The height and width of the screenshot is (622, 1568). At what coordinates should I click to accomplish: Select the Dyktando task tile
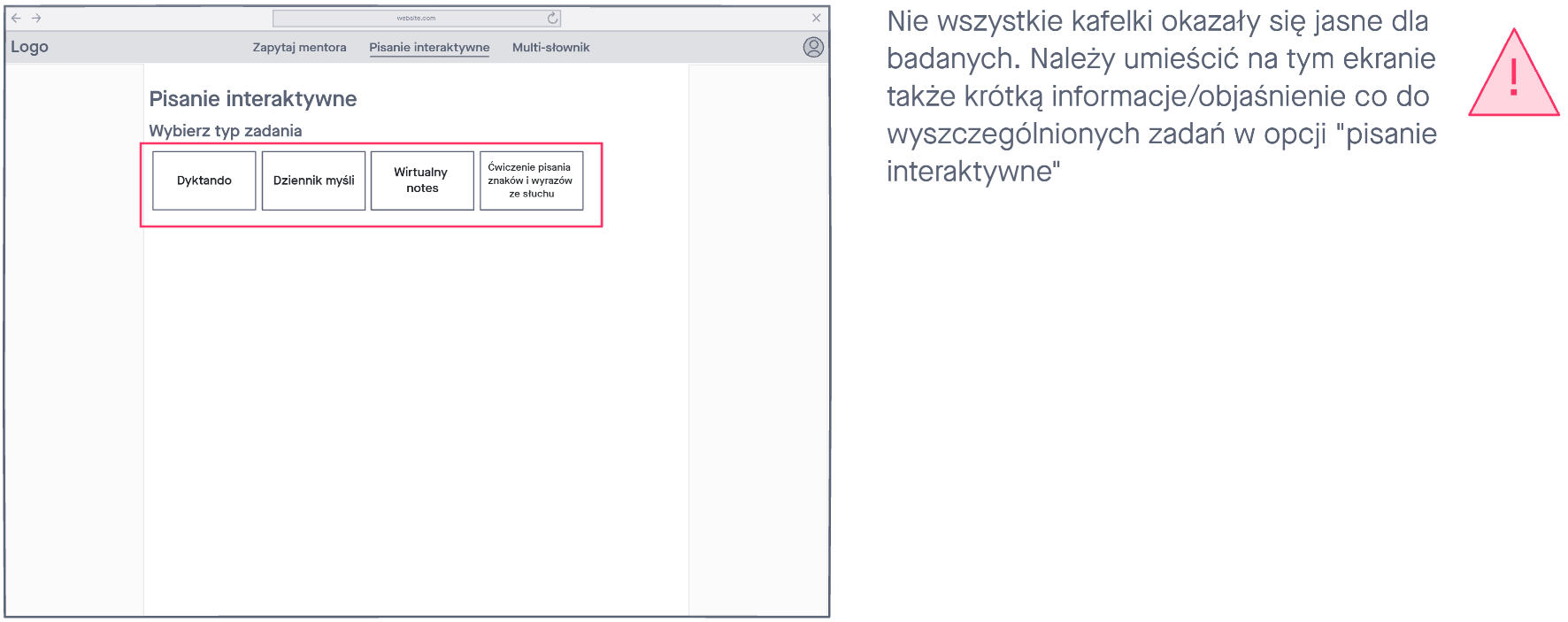(x=204, y=180)
